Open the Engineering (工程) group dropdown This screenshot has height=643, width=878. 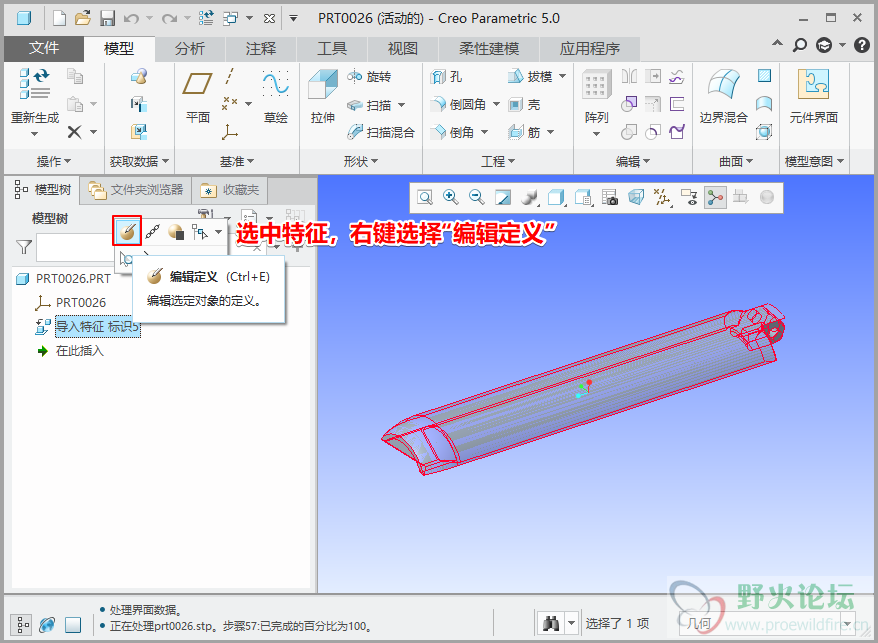[x=498, y=161]
